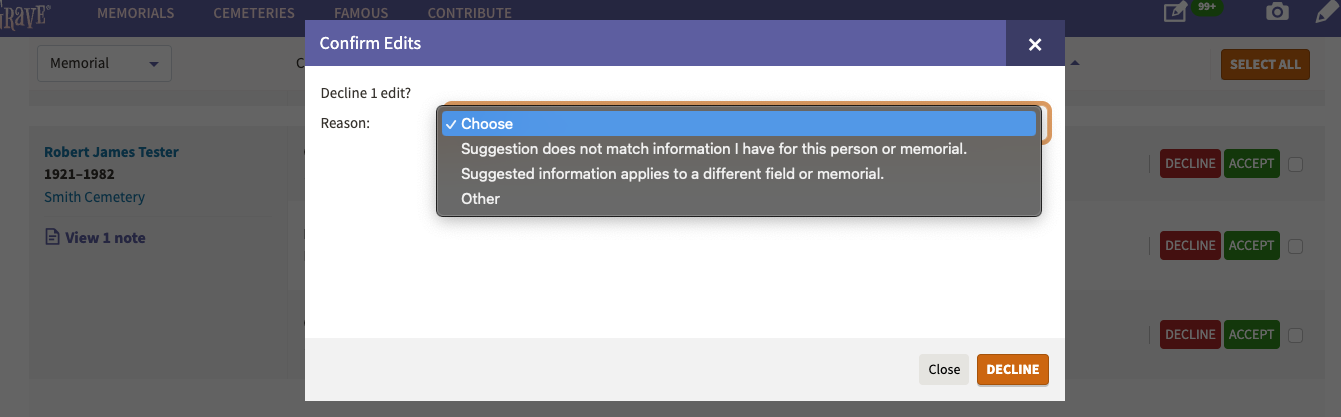Screen dimensions: 1341x417
Task: Click the camera icon in header
Action: click(1277, 12)
